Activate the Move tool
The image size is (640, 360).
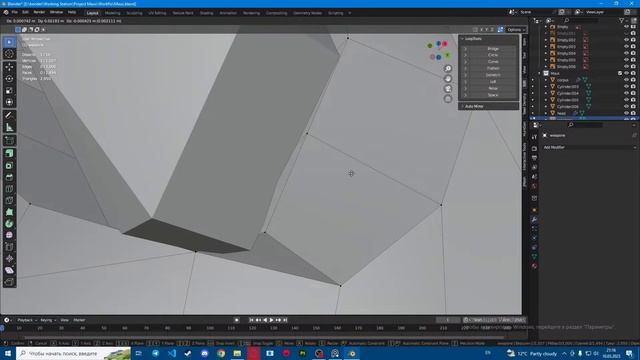point(9,67)
